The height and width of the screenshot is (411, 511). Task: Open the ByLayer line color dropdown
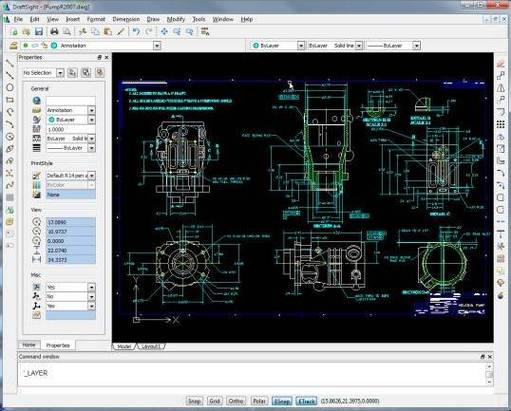pos(301,46)
